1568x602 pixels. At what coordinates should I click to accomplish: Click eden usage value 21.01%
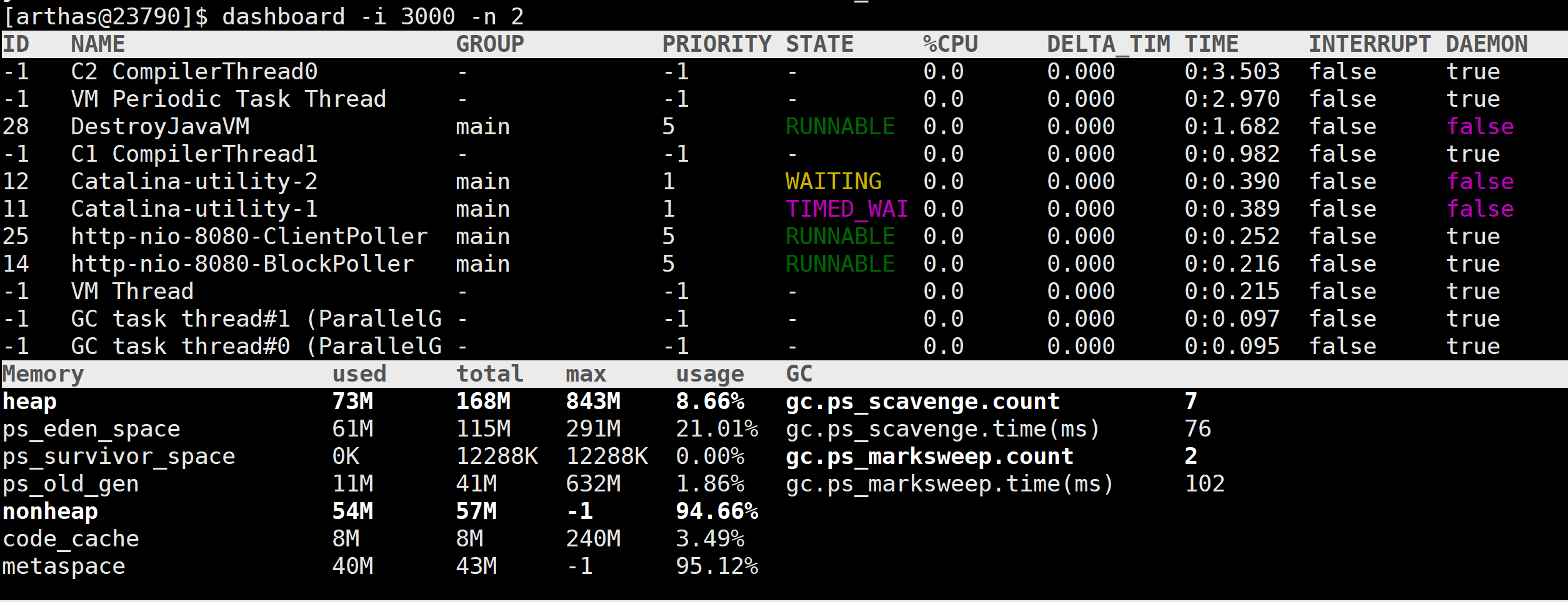pos(717,428)
